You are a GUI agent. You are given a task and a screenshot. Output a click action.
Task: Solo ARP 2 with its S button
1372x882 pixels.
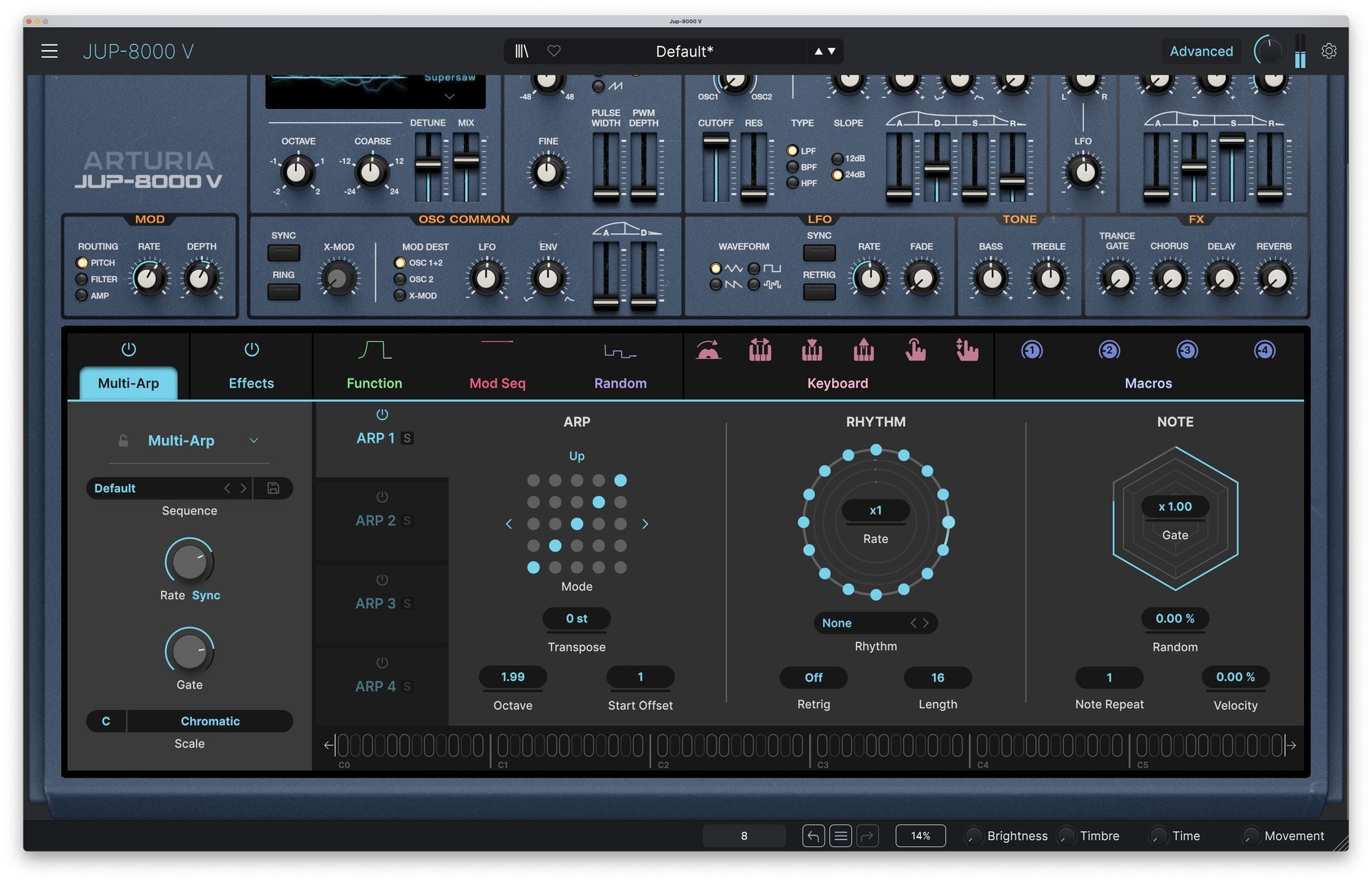pos(408,520)
